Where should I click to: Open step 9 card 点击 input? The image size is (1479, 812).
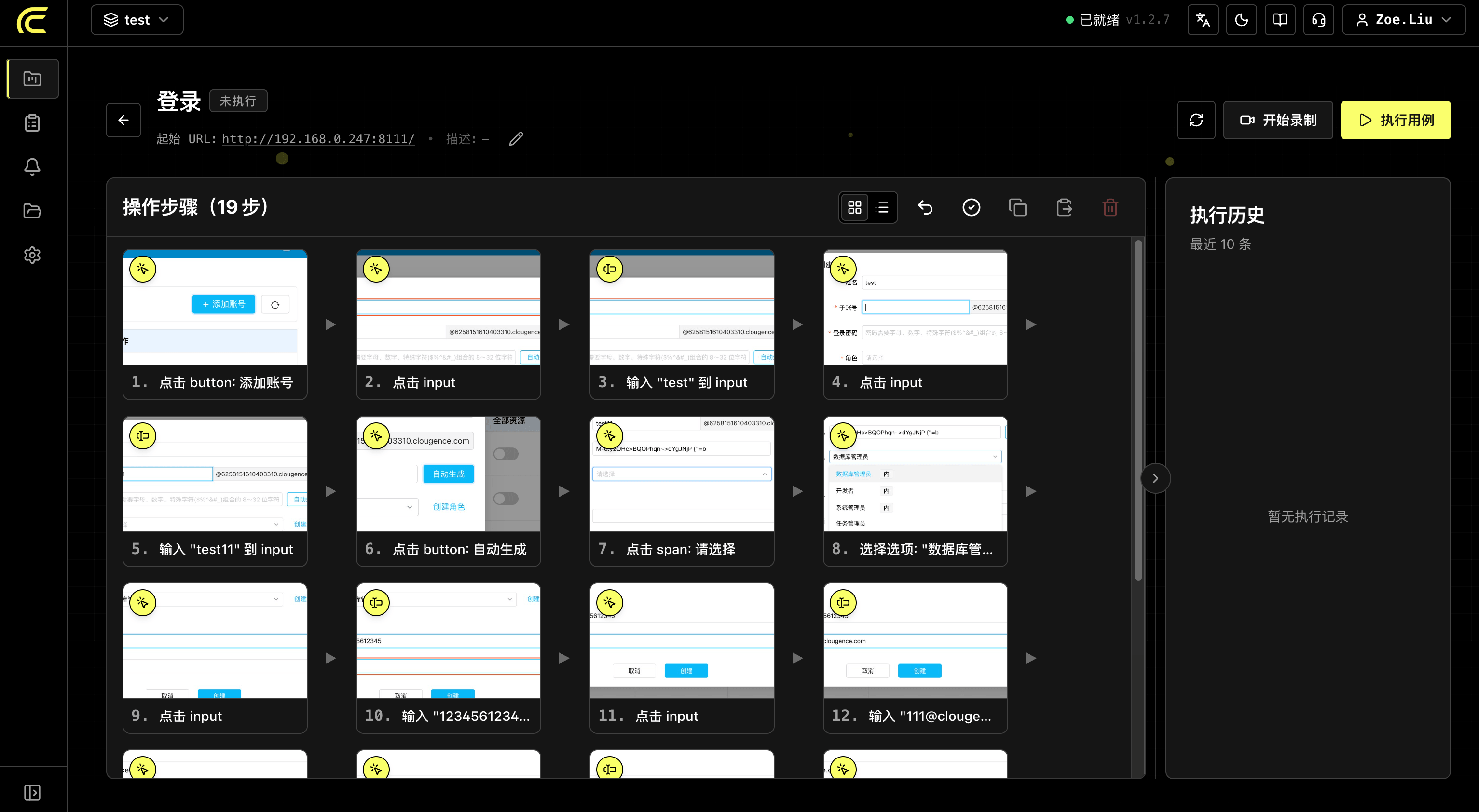[215, 658]
